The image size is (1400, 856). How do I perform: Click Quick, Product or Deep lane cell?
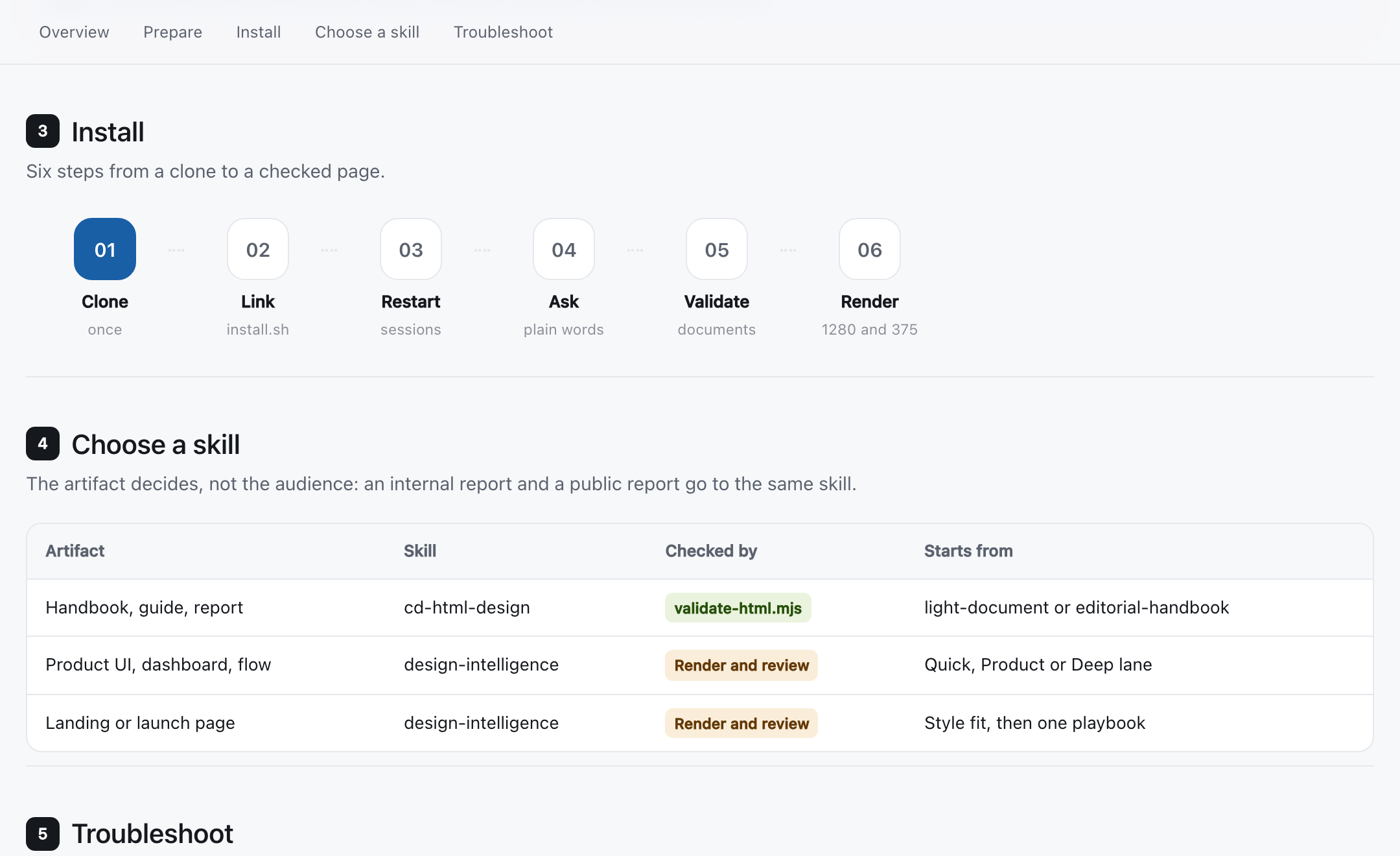pyautogui.click(x=1038, y=665)
